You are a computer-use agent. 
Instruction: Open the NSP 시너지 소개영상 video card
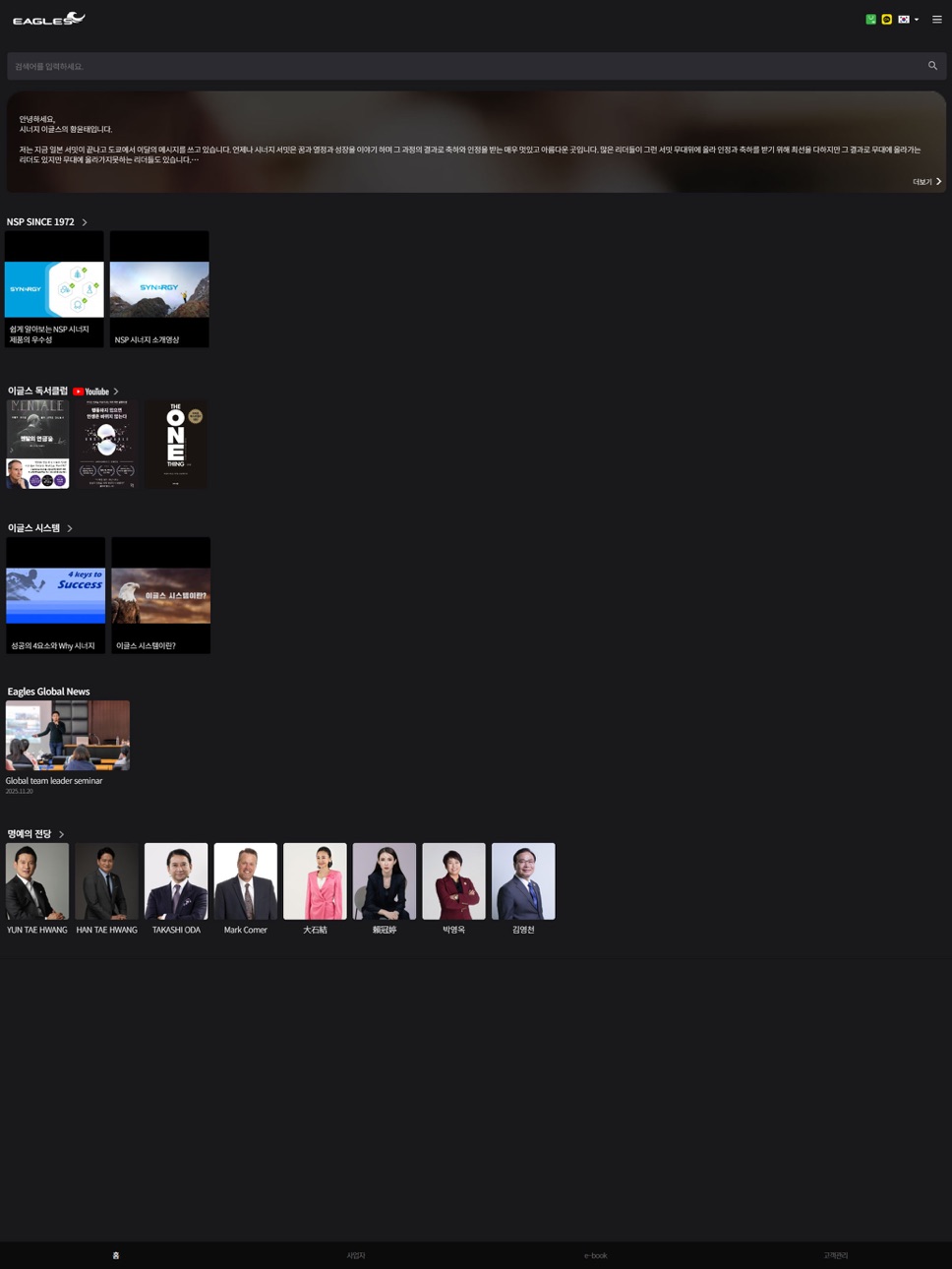pyautogui.click(x=159, y=289)
